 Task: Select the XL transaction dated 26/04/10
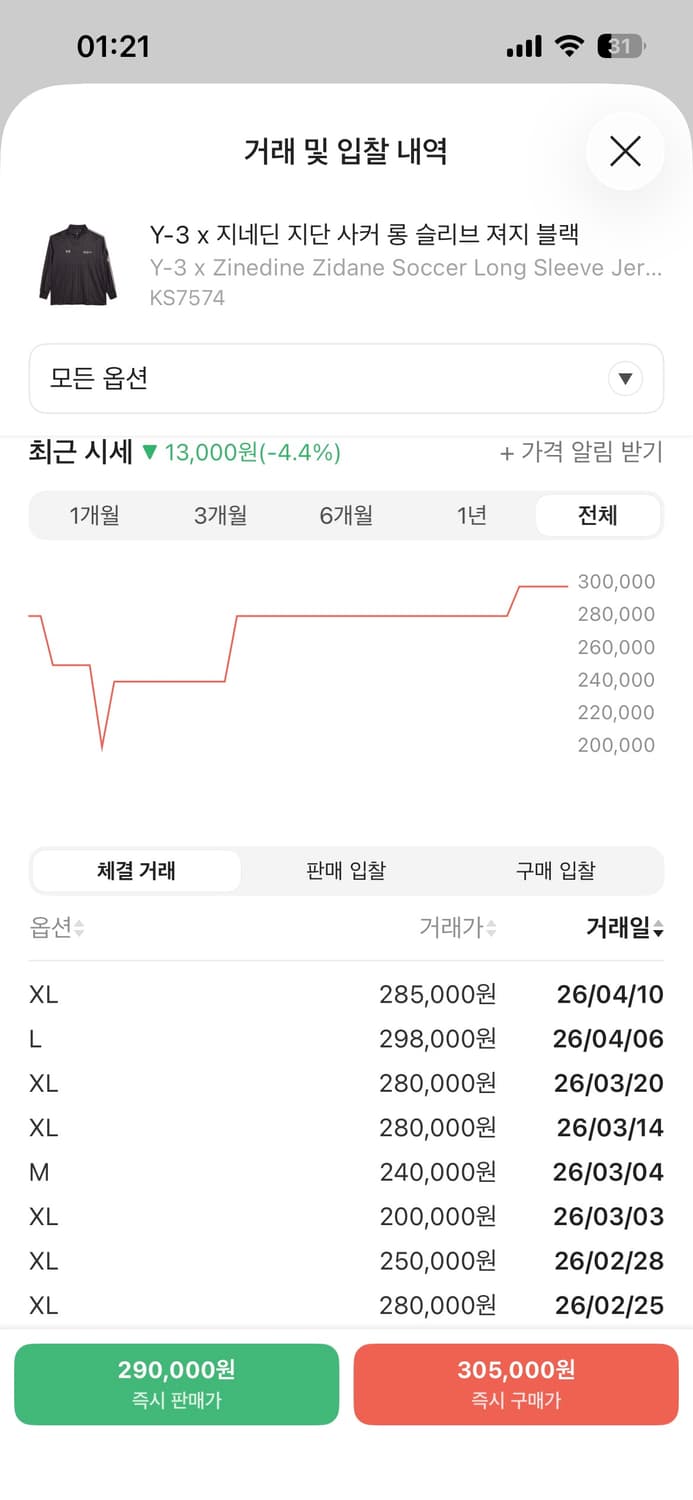(x=346, y=993)
